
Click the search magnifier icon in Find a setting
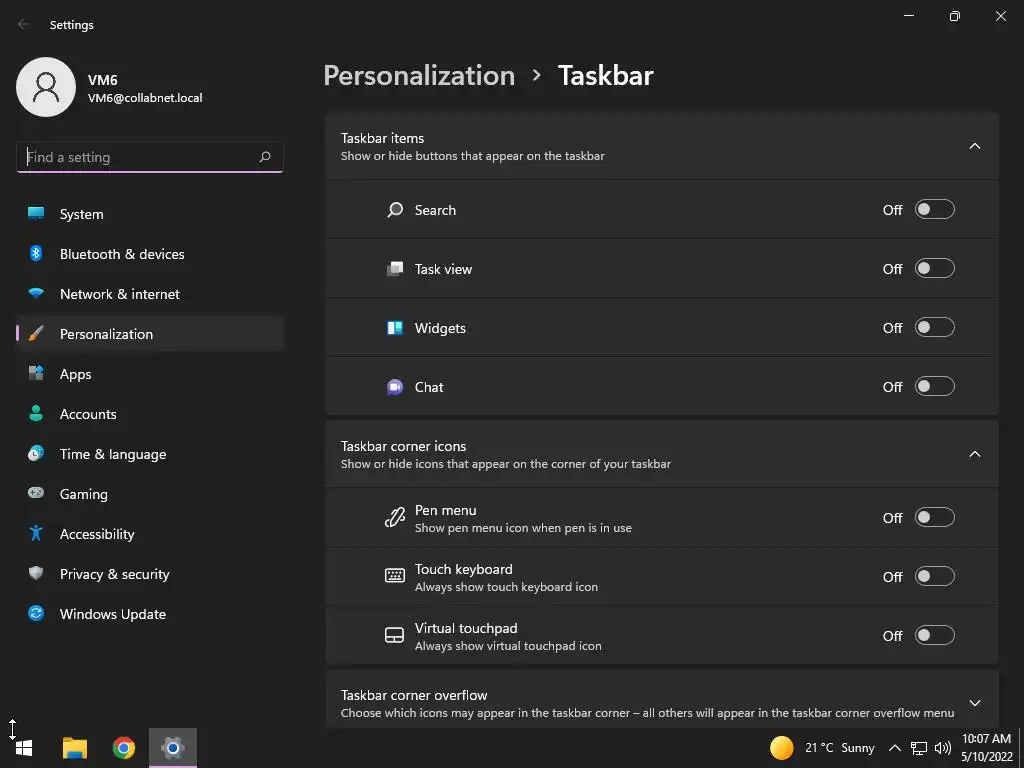tap(265, 157)
